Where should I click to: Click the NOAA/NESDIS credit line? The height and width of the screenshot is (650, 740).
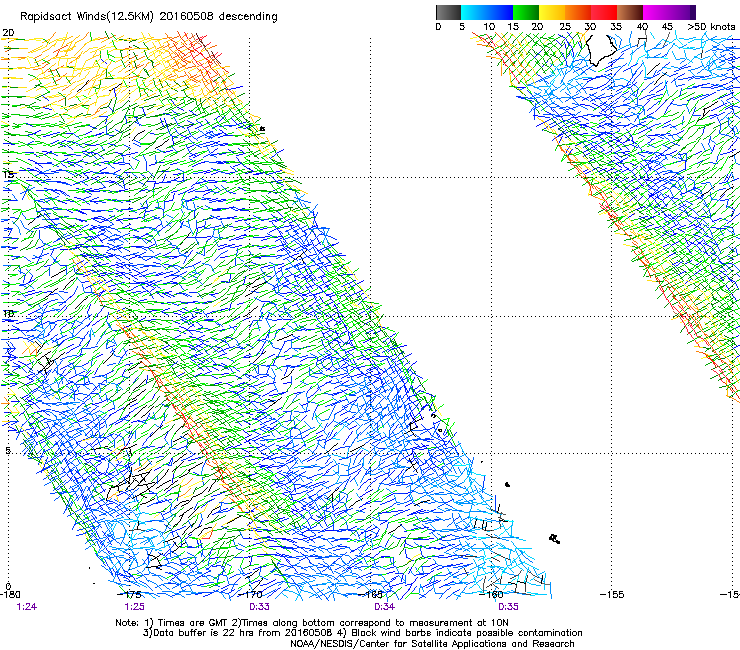point(432,644)
